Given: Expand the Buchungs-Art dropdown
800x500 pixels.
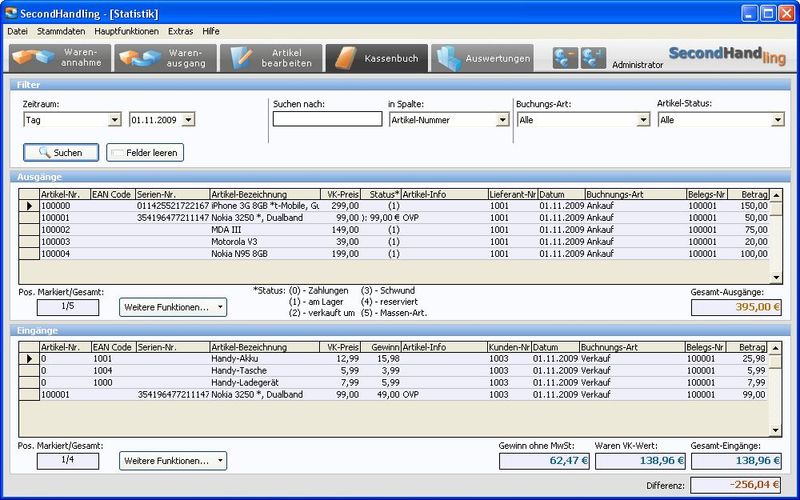Looking at the screenshot, I should tap(643, 120).
